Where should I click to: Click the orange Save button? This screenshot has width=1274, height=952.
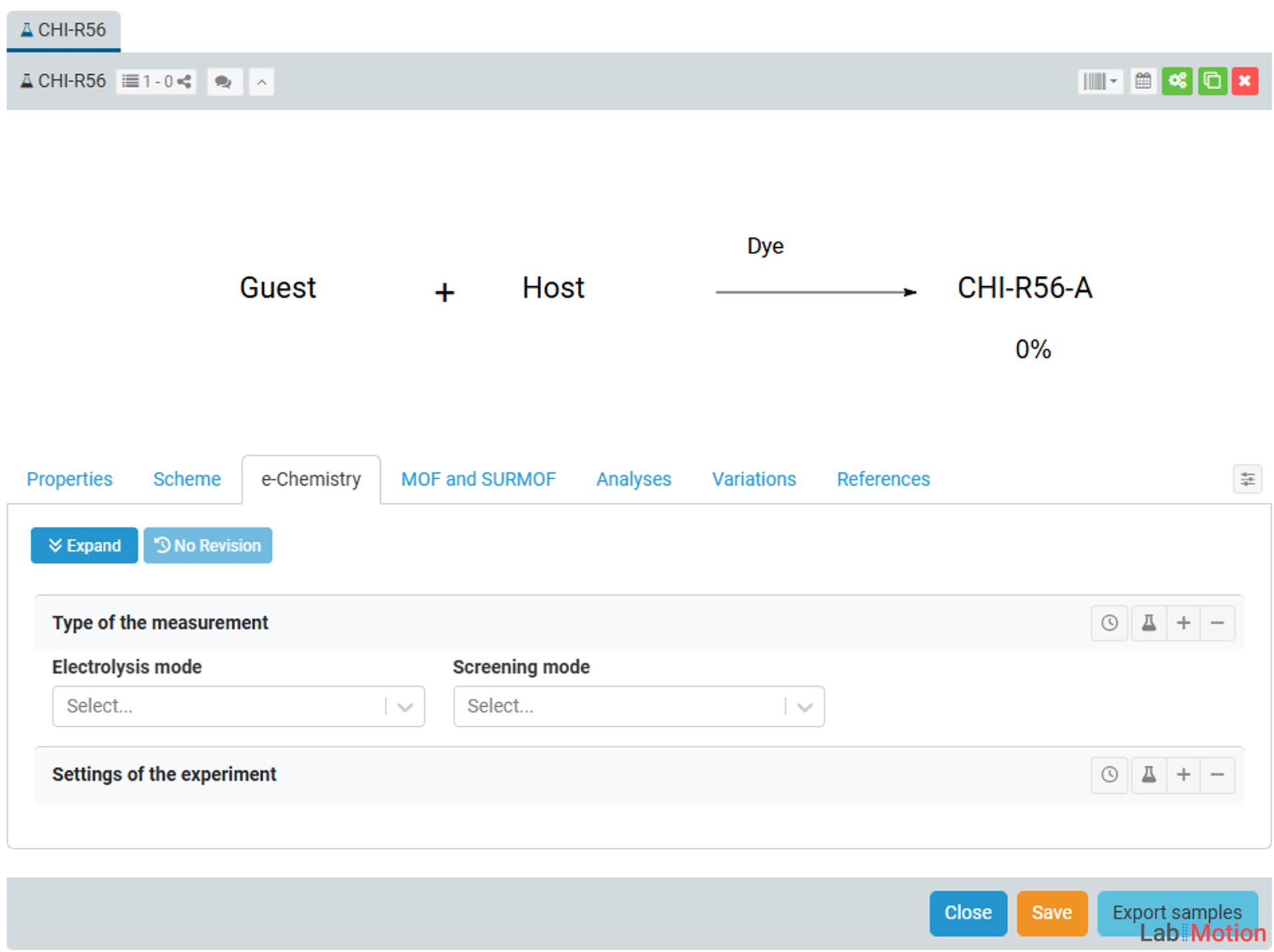coord(1051,912)
